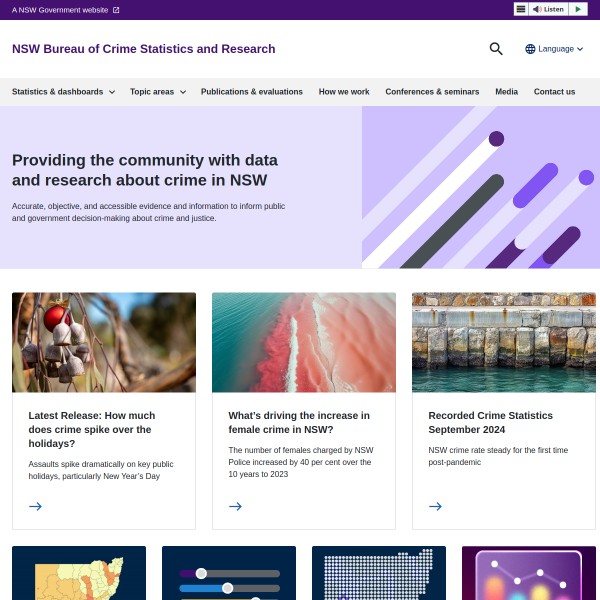Open the Listen toolbar menu icon
600x600 pixels.
521,9
